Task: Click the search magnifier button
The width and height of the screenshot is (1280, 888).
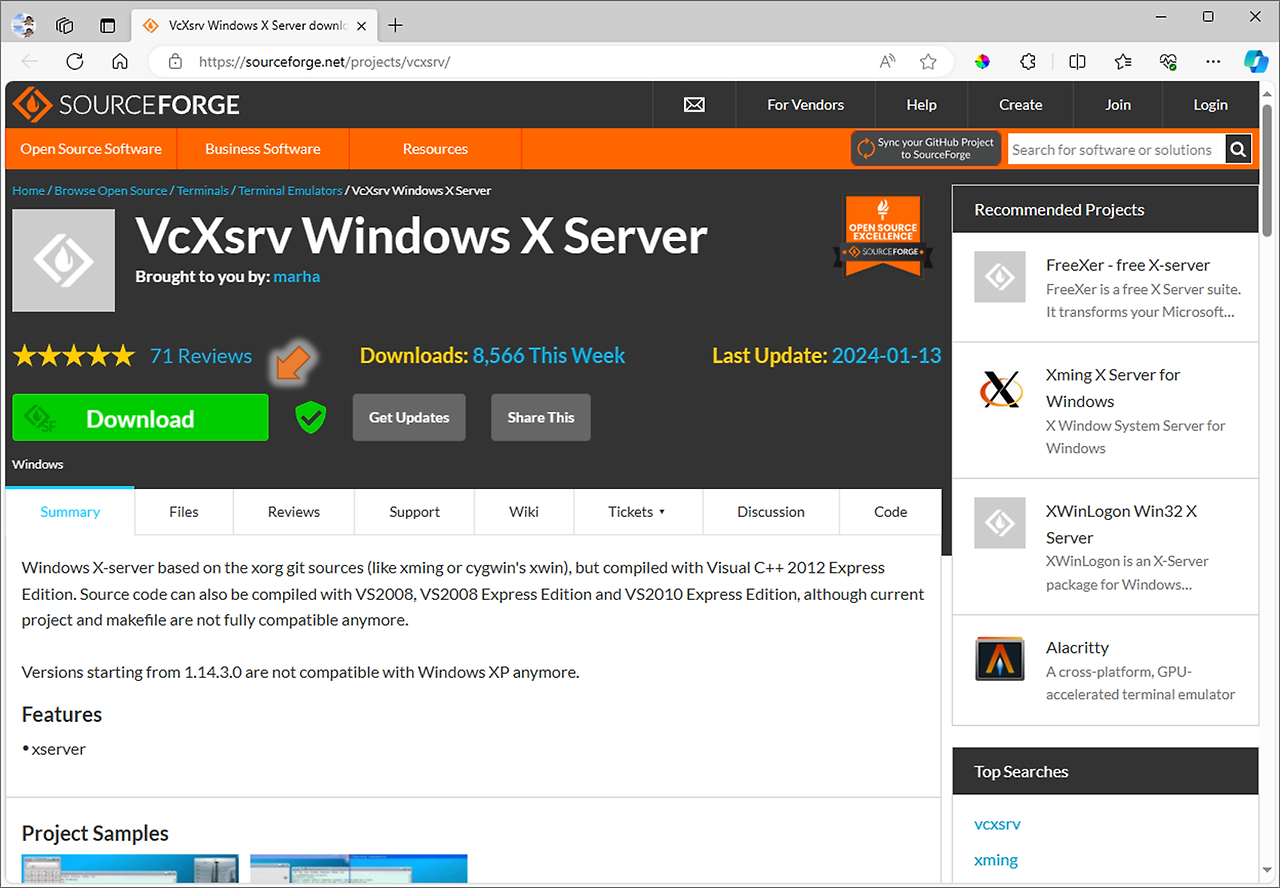Action: point(1238,149)
